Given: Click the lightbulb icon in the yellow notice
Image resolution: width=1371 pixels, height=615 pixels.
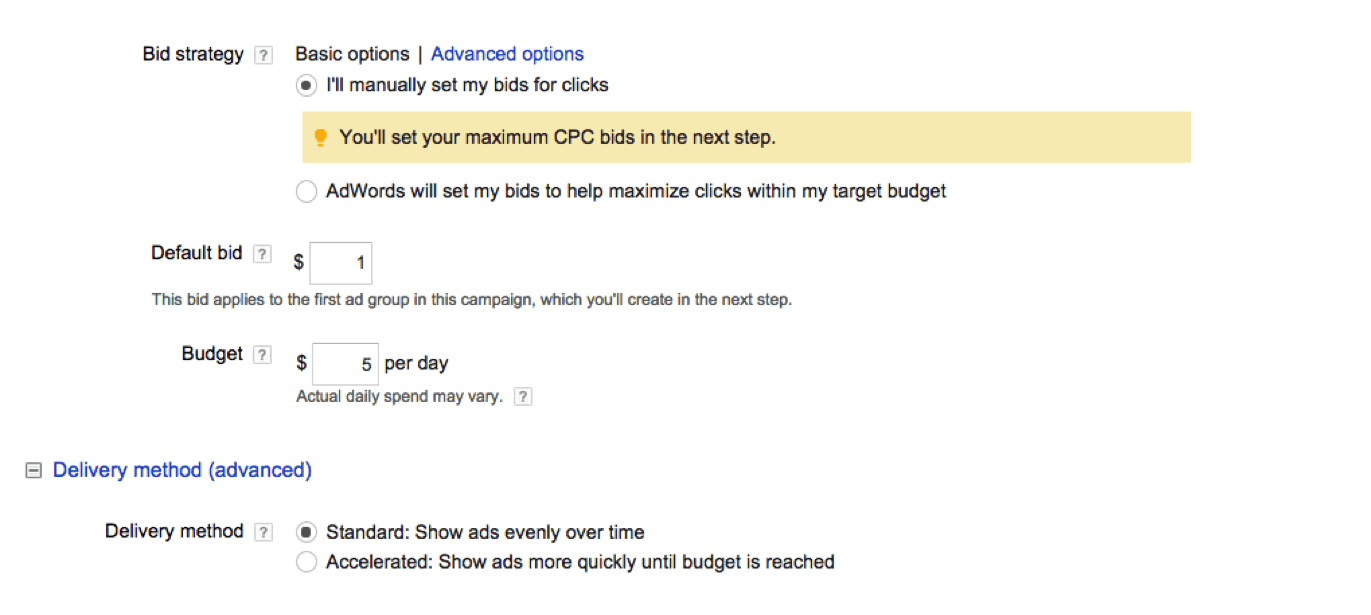Looking at the screenshot, I should pos(320,137).
